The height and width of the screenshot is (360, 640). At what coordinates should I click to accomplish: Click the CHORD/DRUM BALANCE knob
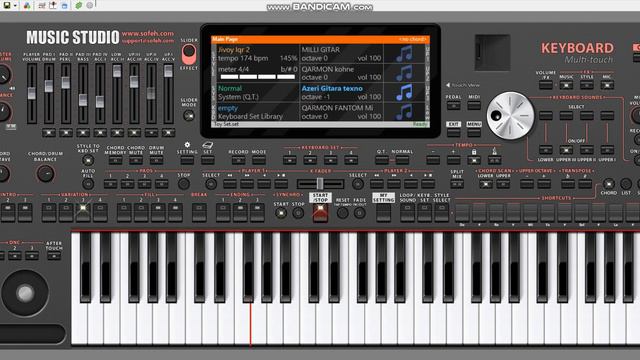point(45,173)
